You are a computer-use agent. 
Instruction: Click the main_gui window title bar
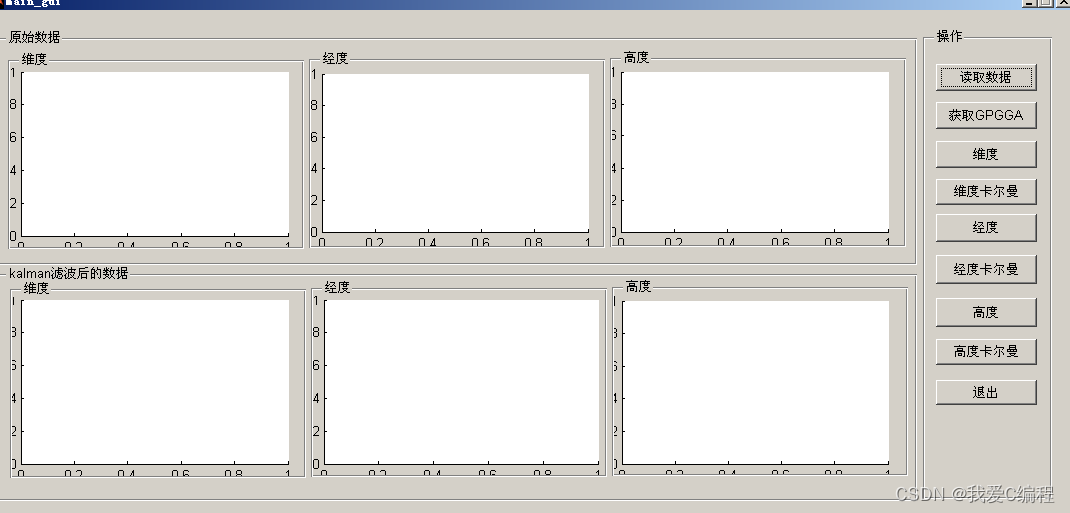535,3
